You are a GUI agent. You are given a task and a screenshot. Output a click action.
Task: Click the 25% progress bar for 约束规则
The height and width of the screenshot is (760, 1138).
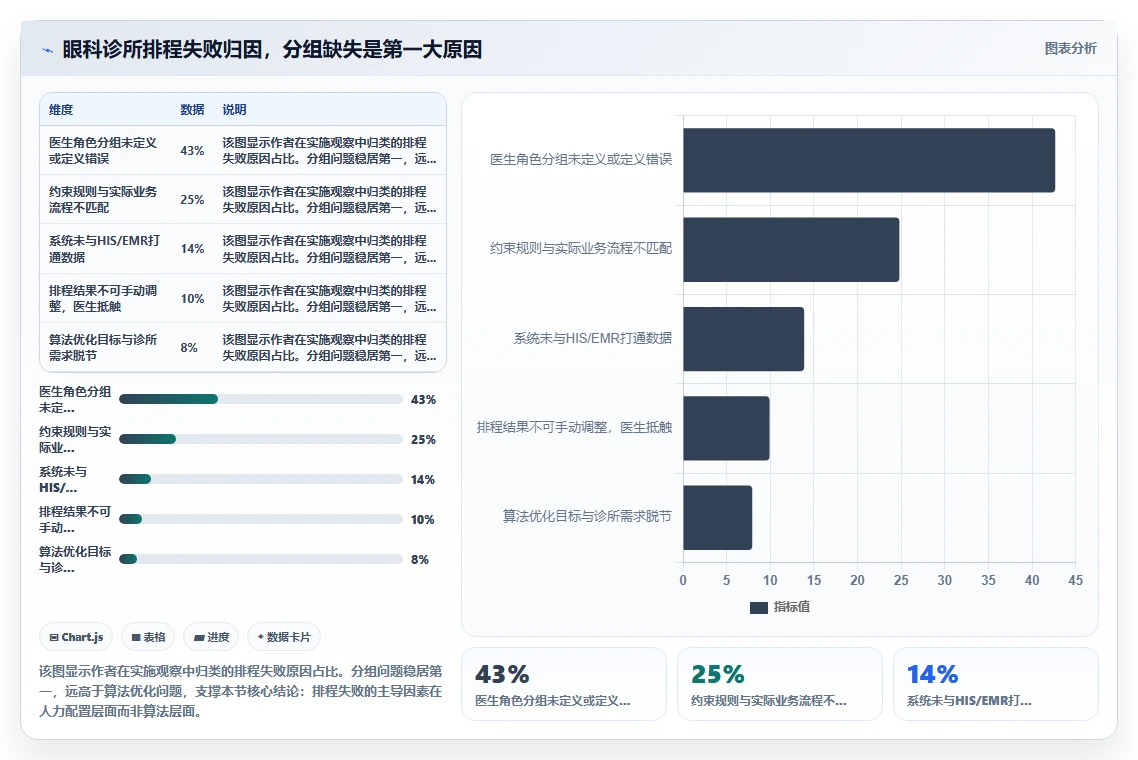pyautogui.click(x=261, y=439)
